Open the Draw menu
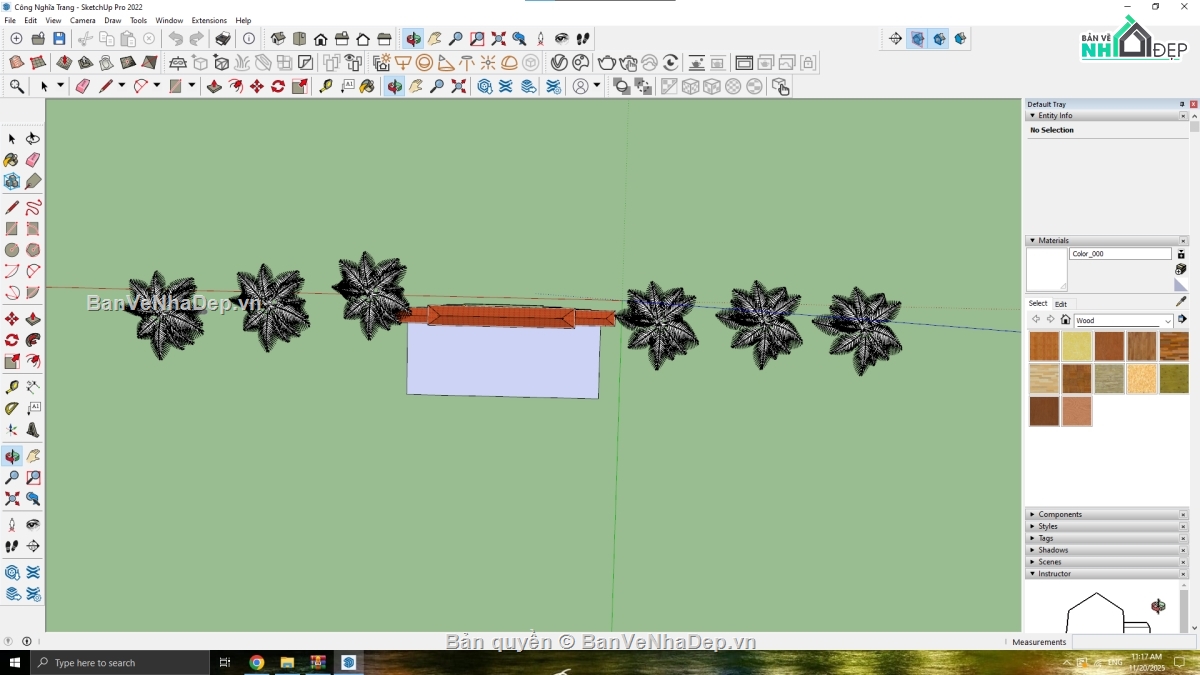1200x675 pixels. 113,20
